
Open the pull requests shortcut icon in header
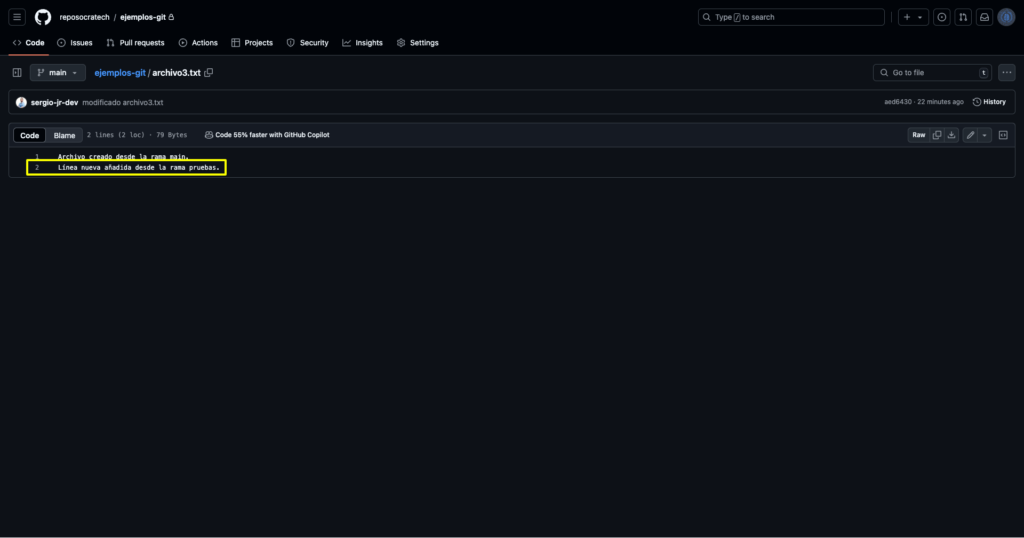(x=963, y=17)
